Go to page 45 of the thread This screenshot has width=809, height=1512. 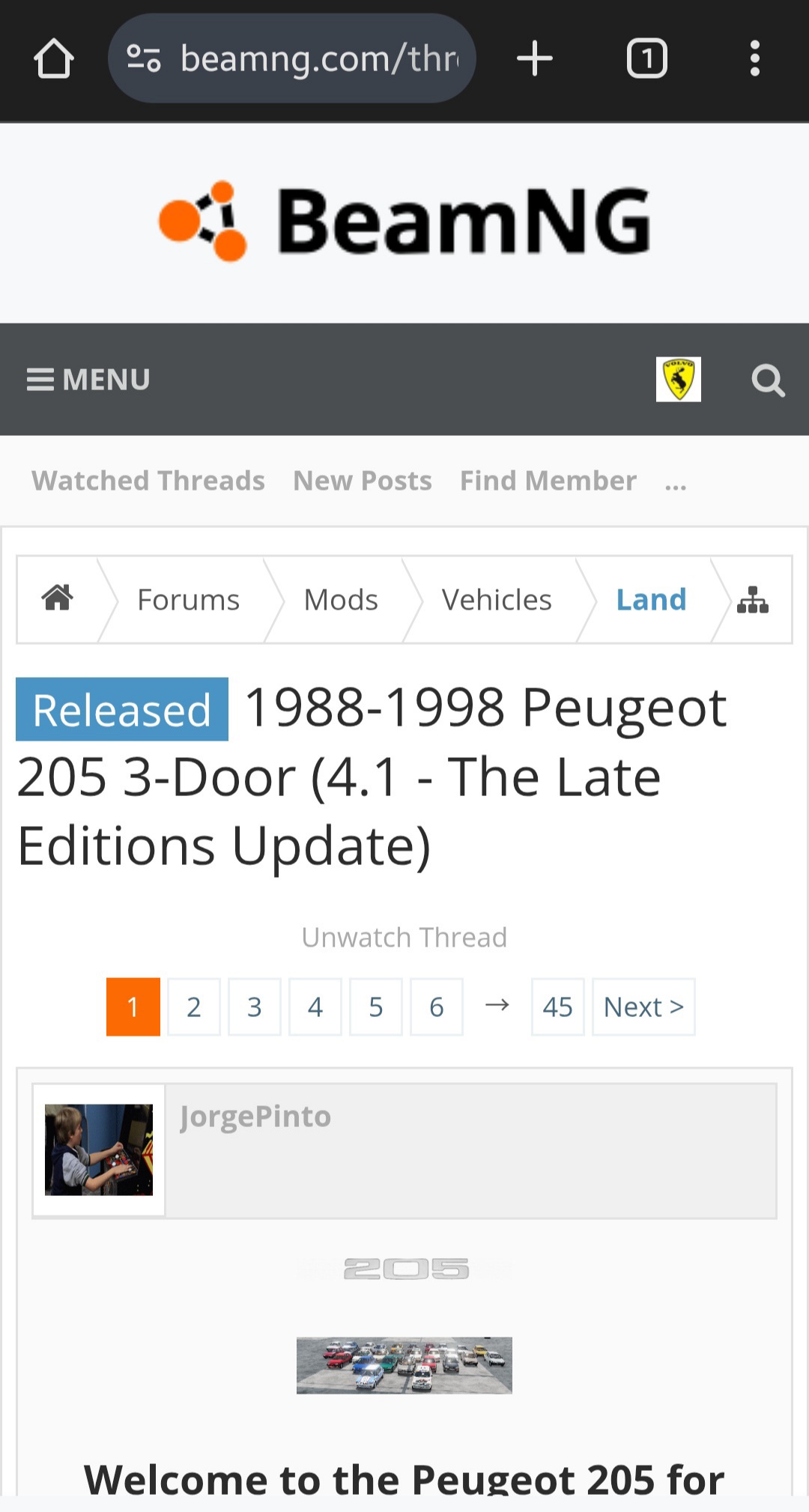pyautogui.click(x=558, y=1007)
